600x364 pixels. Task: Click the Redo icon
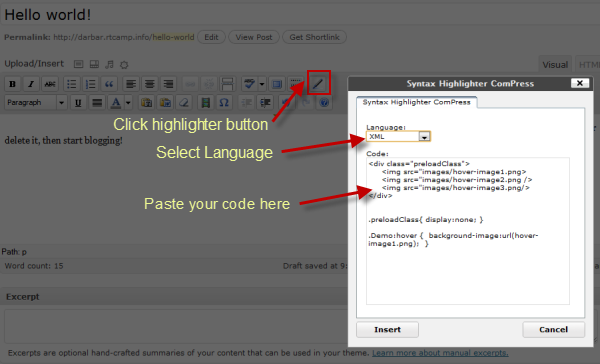point(305,103)
